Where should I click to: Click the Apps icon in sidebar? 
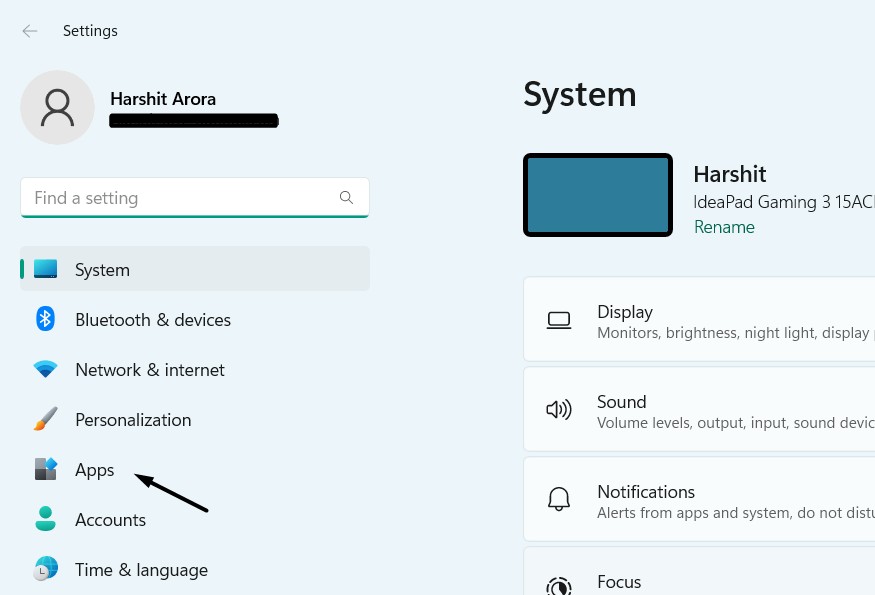45,469
